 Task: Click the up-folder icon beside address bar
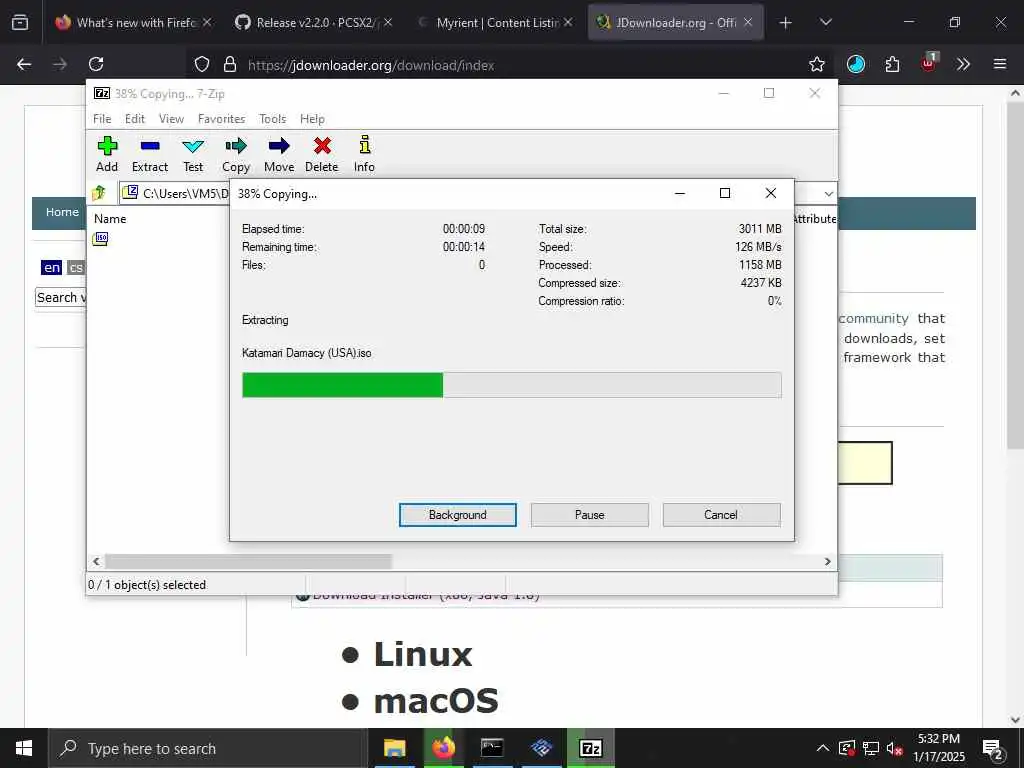coord(99,193)
